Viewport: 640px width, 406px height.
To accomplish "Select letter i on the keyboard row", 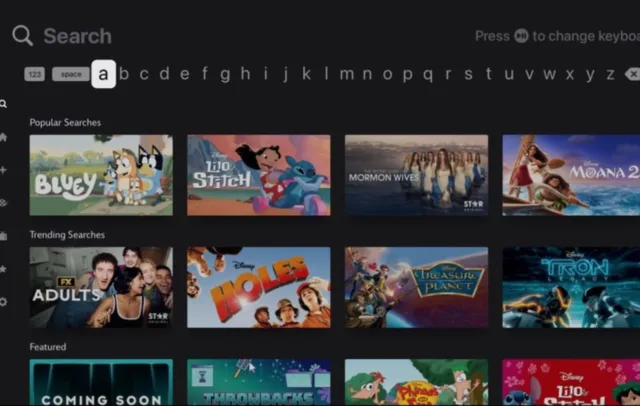I will coord(266,74).
